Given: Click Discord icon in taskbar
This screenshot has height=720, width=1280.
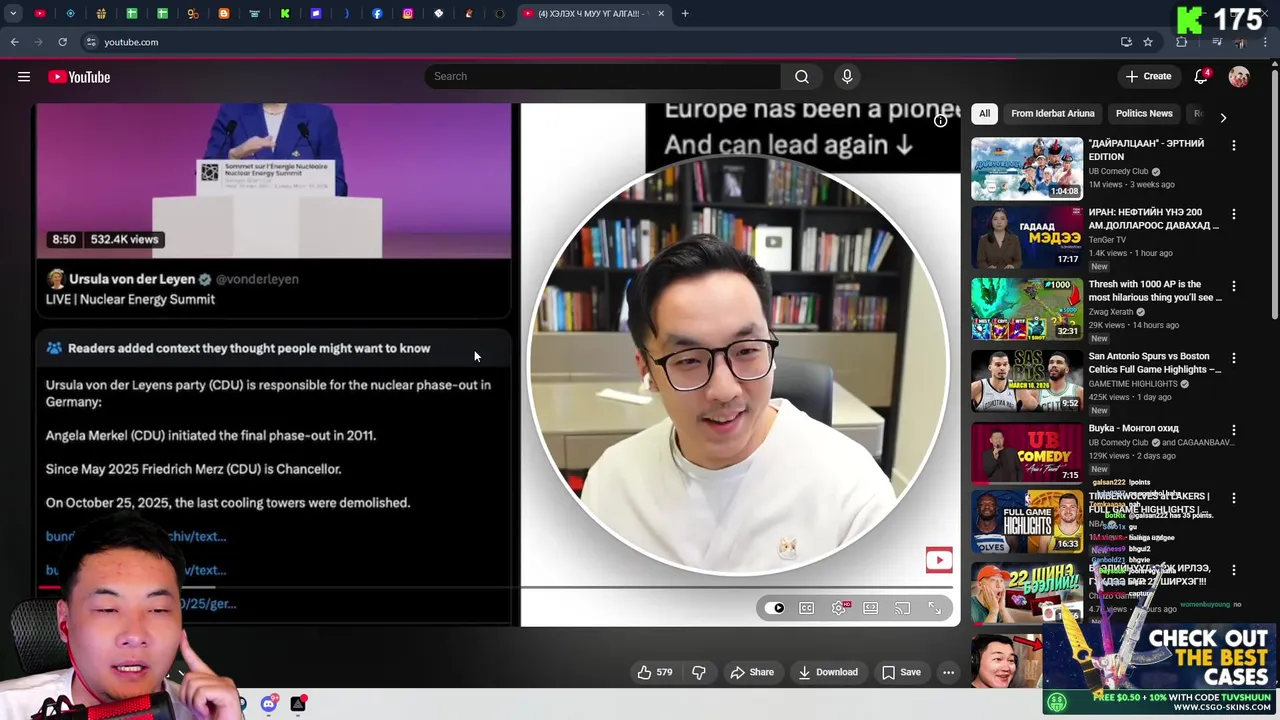Looking at the screenshot, I should pyautogui.click(x=268, y=704).
